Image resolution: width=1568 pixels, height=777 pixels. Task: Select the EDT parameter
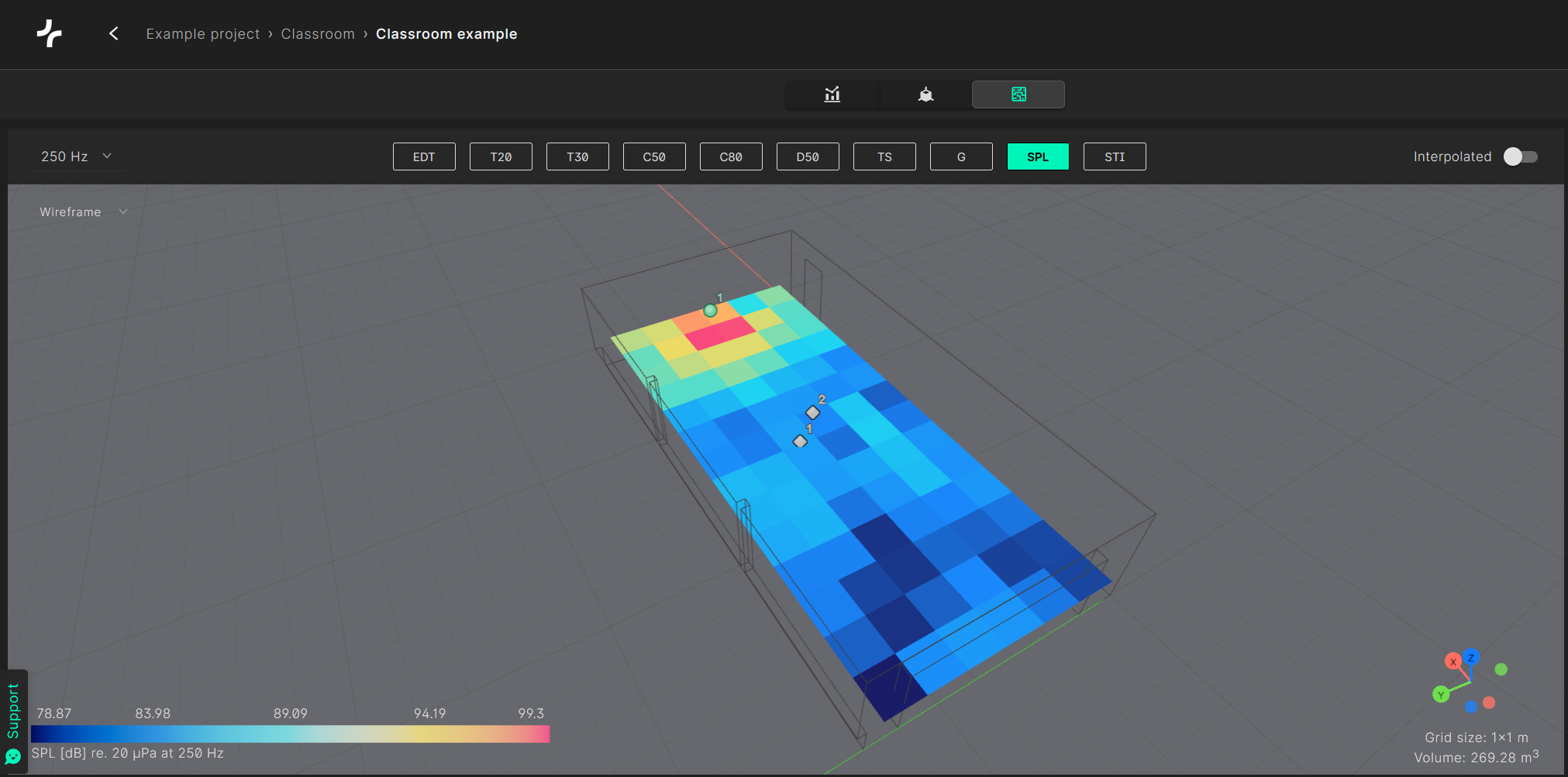coord(424,156)
